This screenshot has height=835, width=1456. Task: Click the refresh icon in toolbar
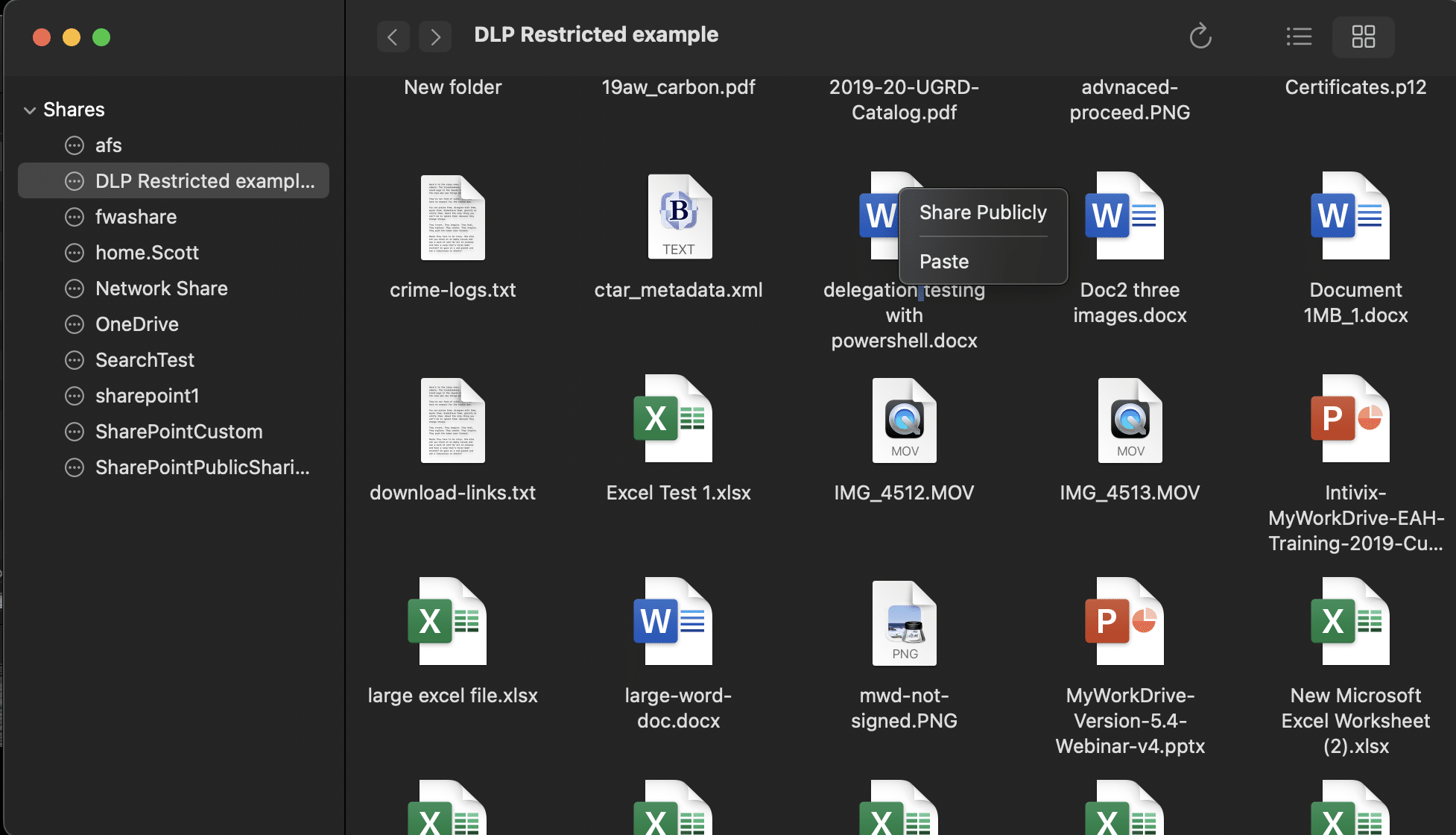pos(1200,36)
